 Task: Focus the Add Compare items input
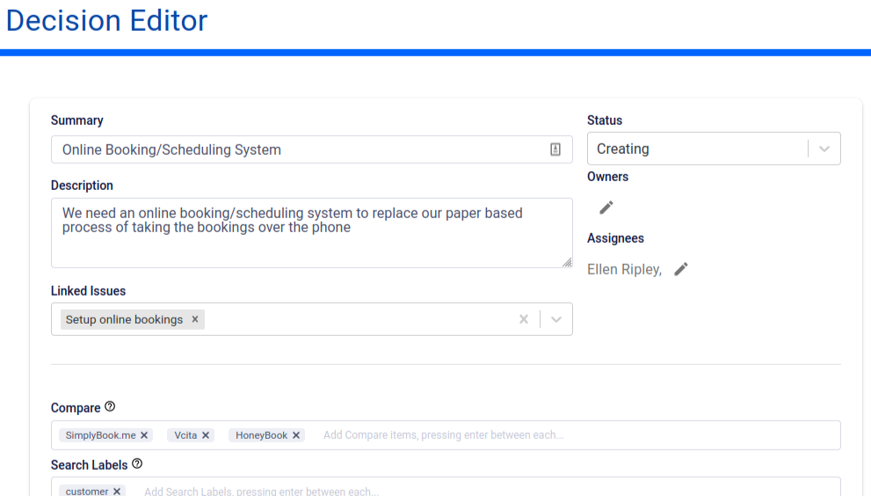[570, 436]
